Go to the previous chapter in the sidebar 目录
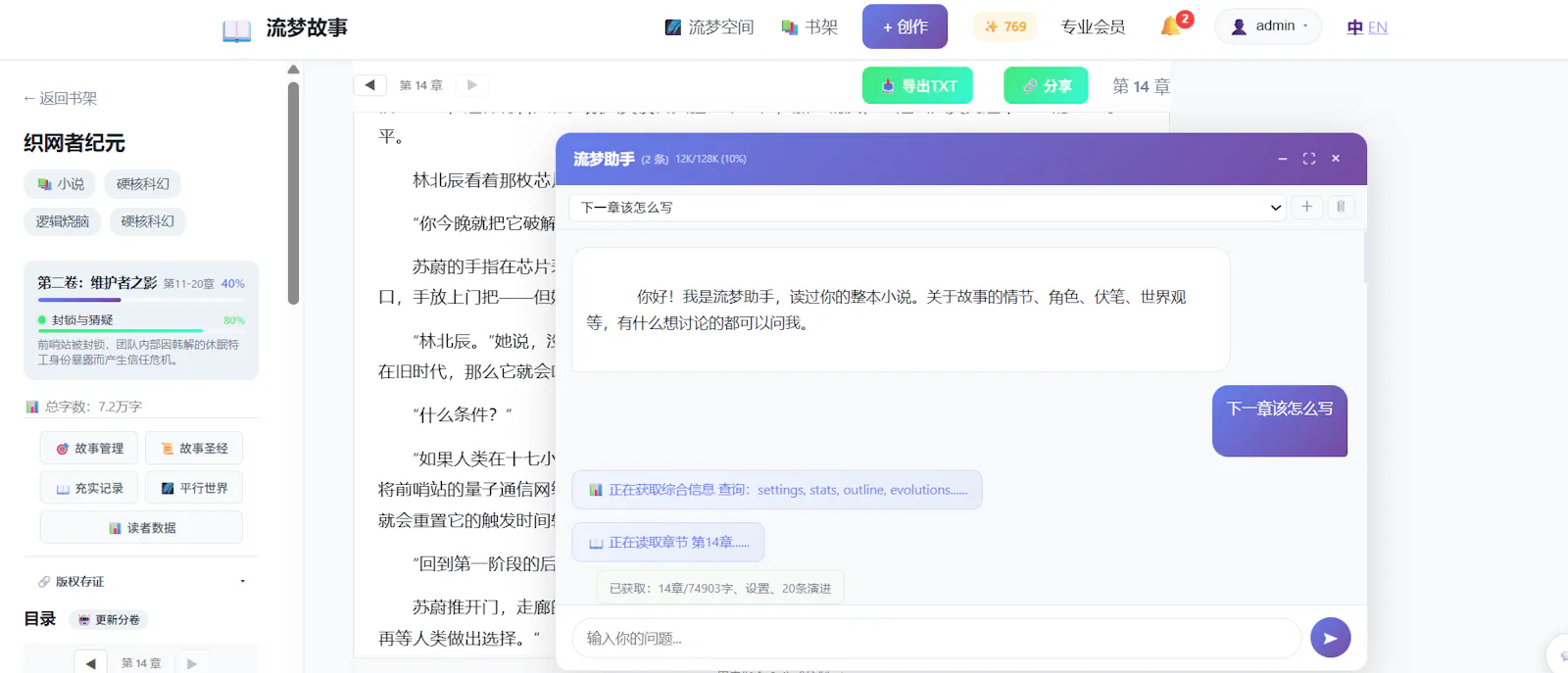The width and height of the screenshot is (1568, 673). coord(90,663)
